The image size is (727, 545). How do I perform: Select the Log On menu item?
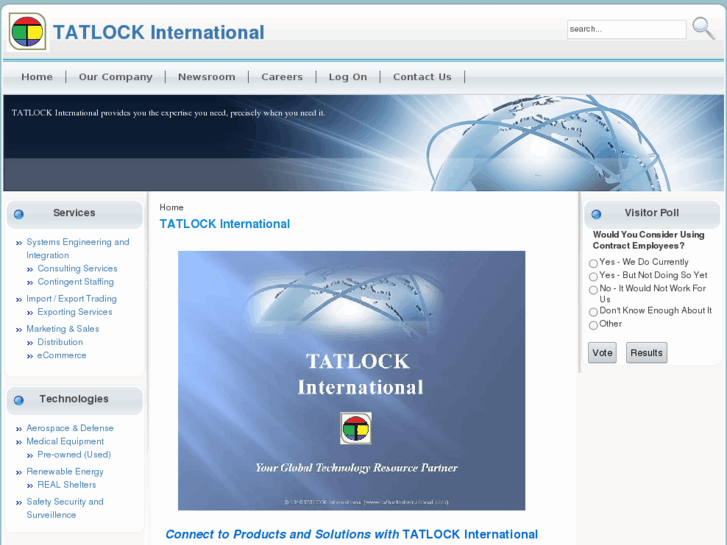pos(348,77)
